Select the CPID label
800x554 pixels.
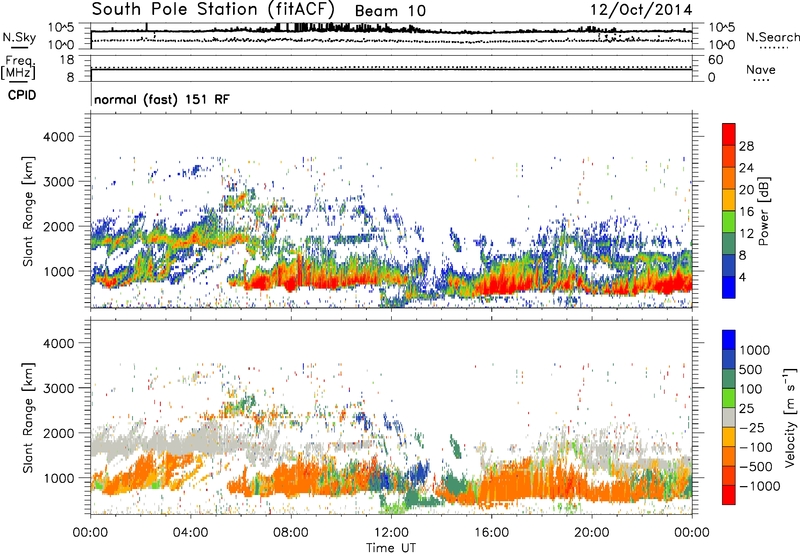[22, 95]
